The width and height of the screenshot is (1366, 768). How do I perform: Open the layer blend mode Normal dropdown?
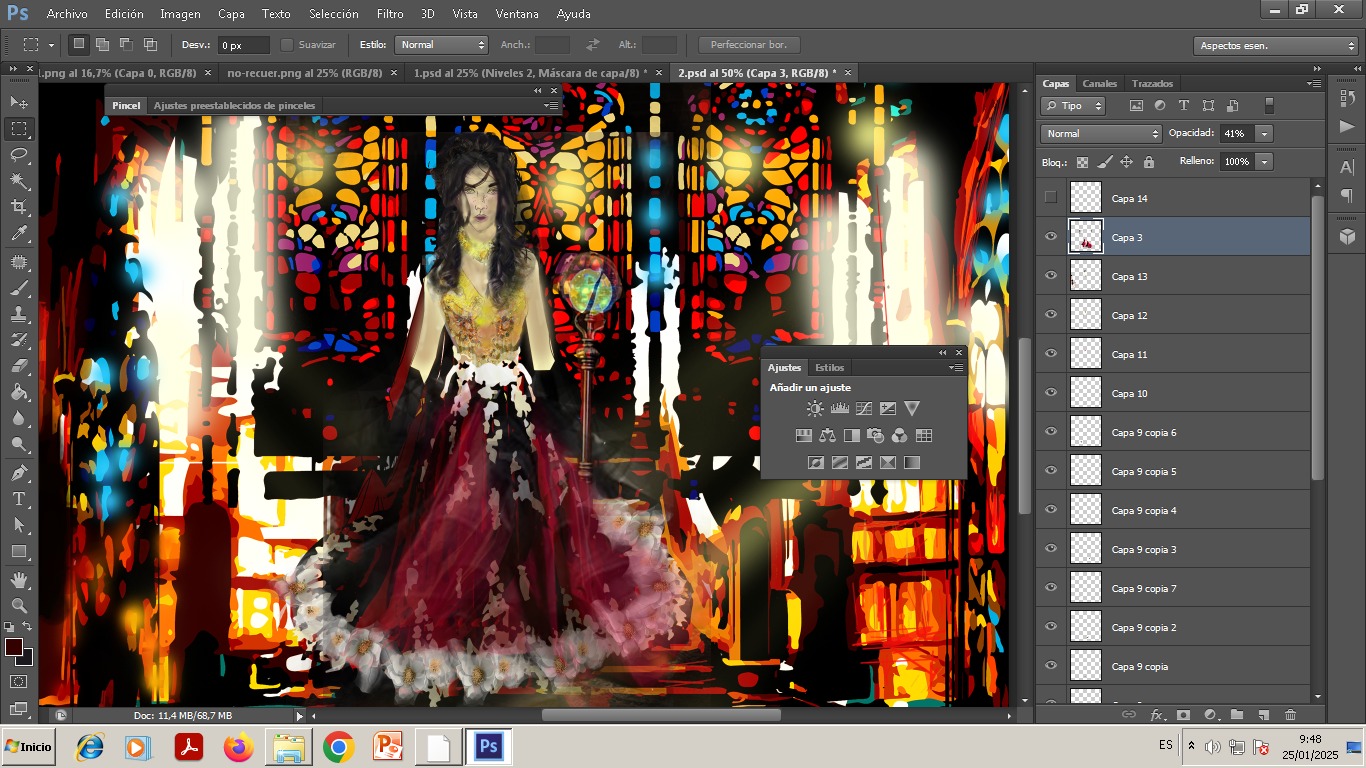pyautogui.click(x=1100, y=133)
